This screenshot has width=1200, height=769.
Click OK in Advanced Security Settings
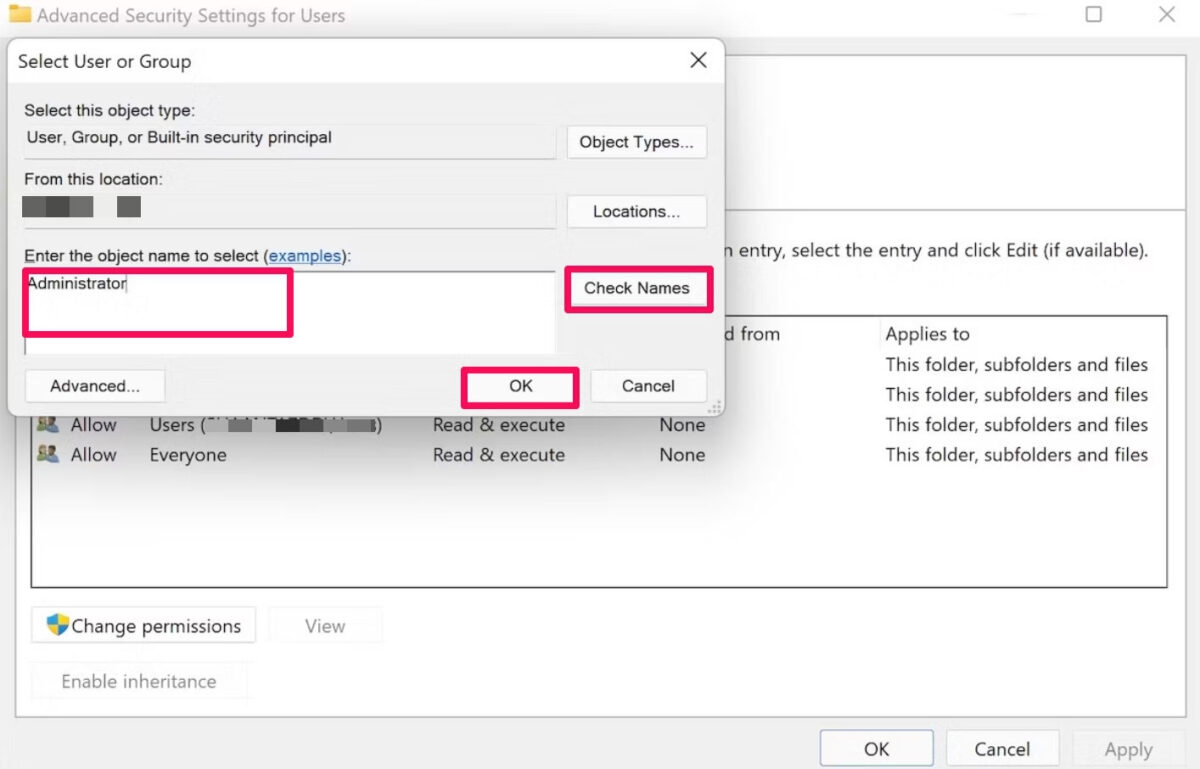[876, 749]
